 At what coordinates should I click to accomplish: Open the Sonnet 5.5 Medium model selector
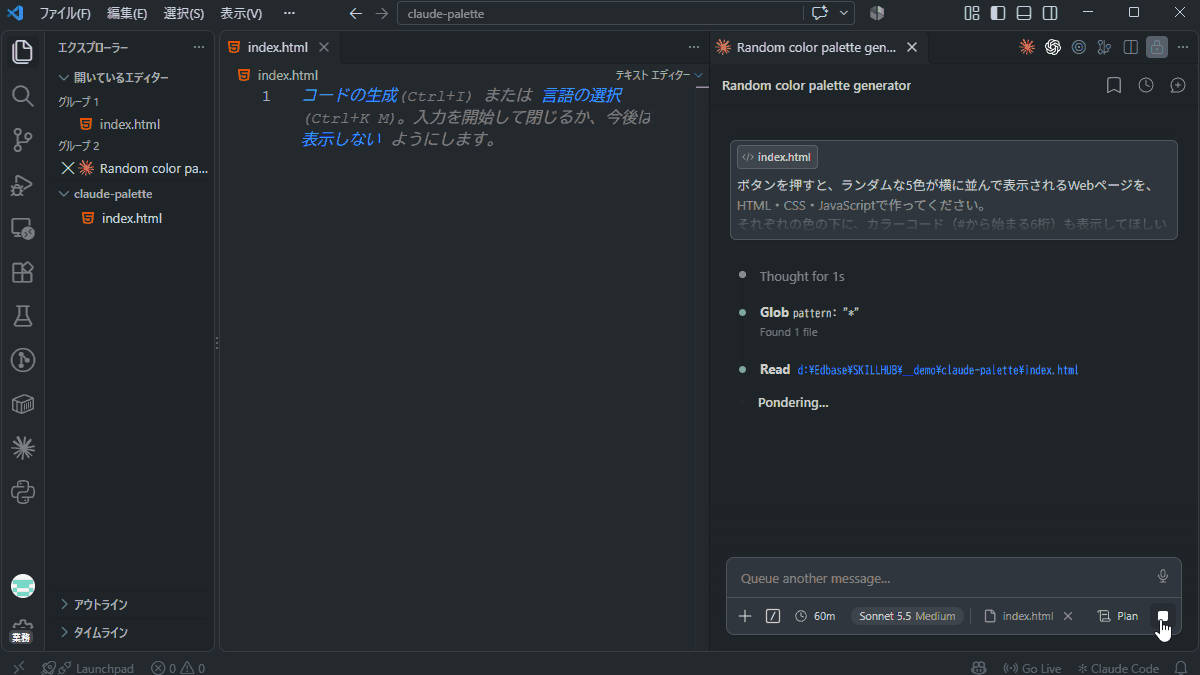[907, 616]
